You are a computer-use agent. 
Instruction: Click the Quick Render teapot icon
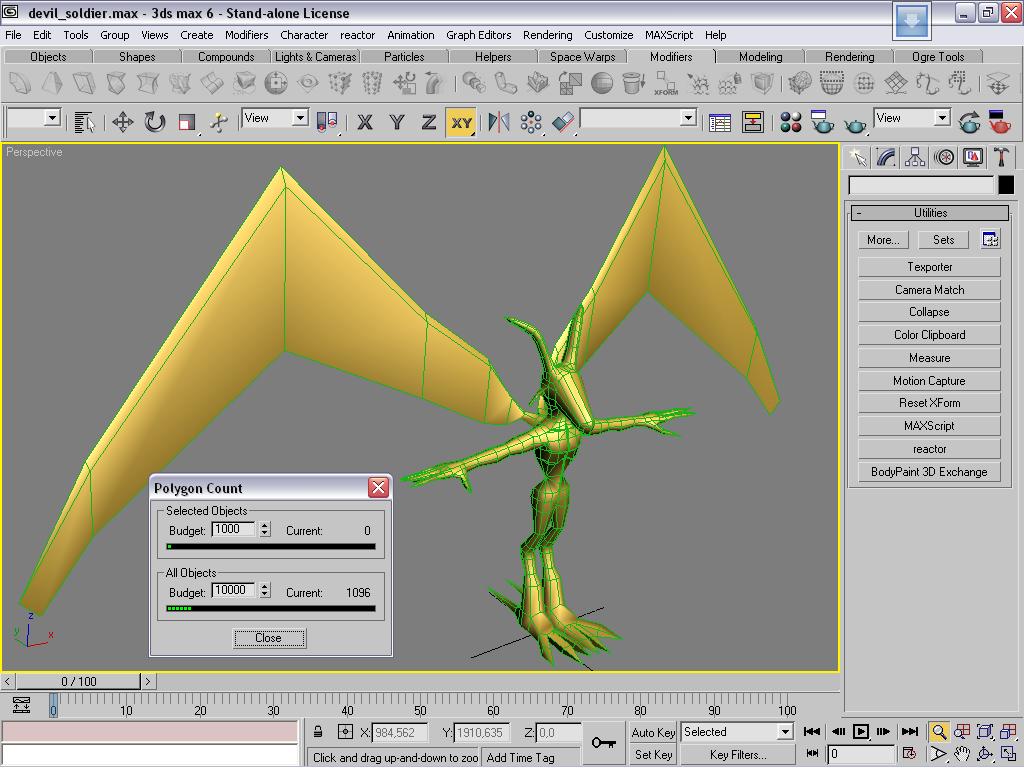coord(855,122)
